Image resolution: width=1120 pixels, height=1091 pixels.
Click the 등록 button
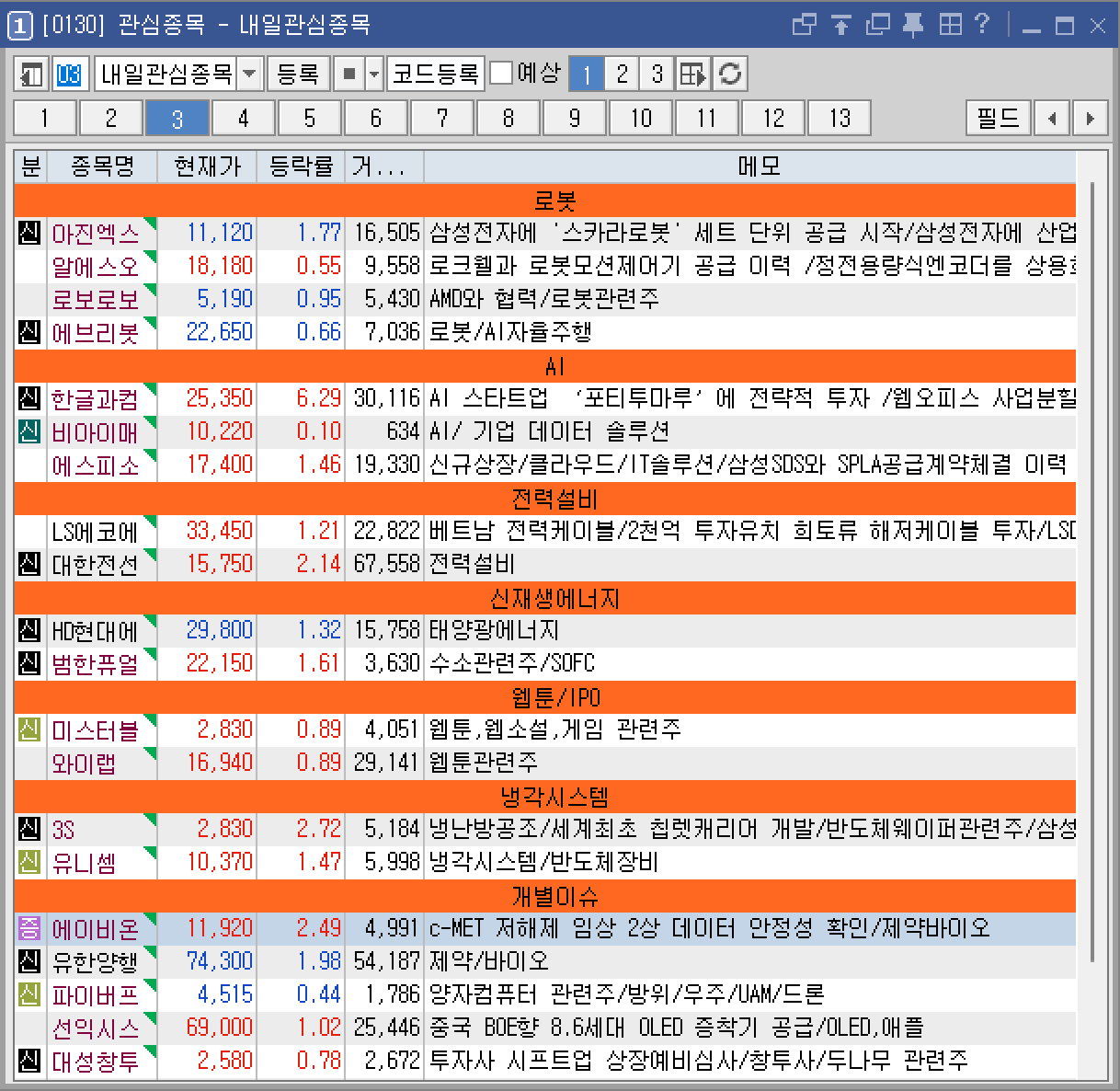[x=298, y=74]
